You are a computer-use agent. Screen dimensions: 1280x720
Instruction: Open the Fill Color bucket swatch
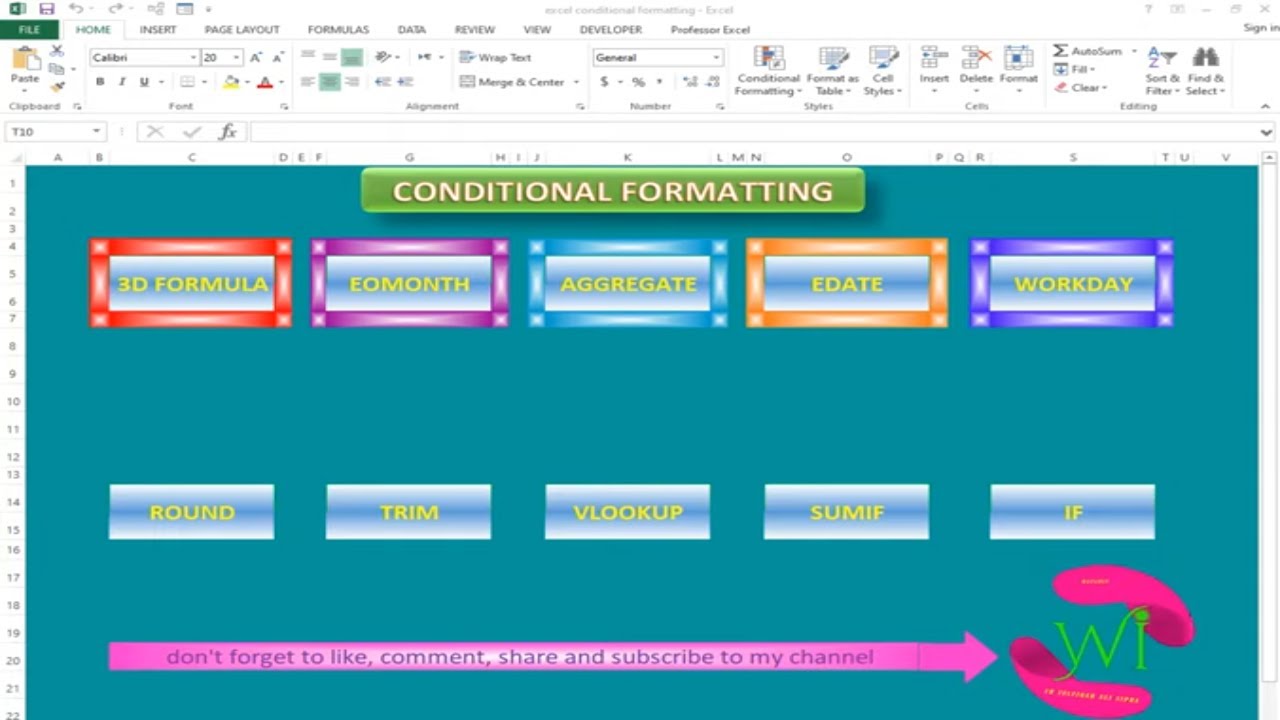231,82
